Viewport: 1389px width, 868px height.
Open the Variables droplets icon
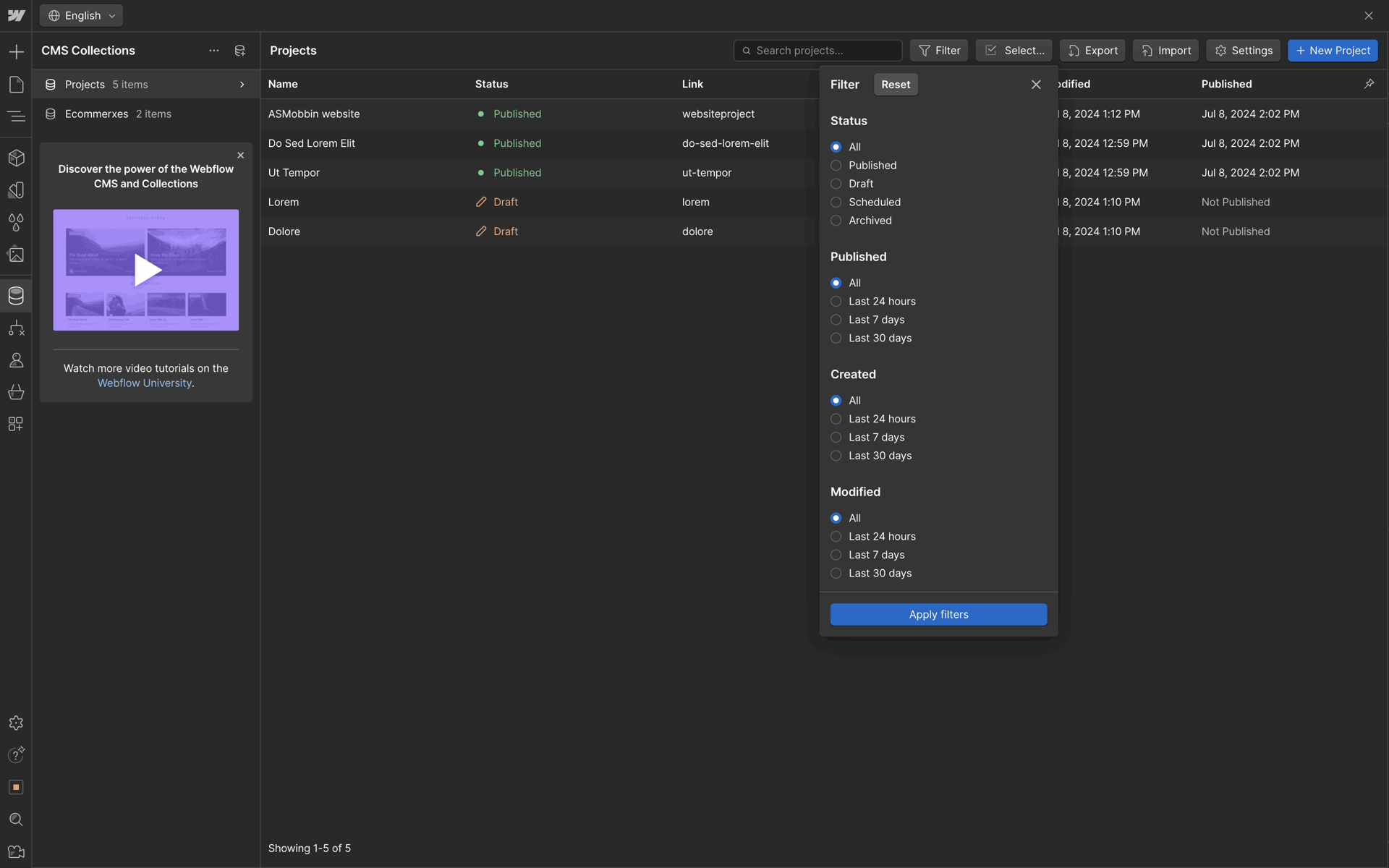[x=16, y=222]
